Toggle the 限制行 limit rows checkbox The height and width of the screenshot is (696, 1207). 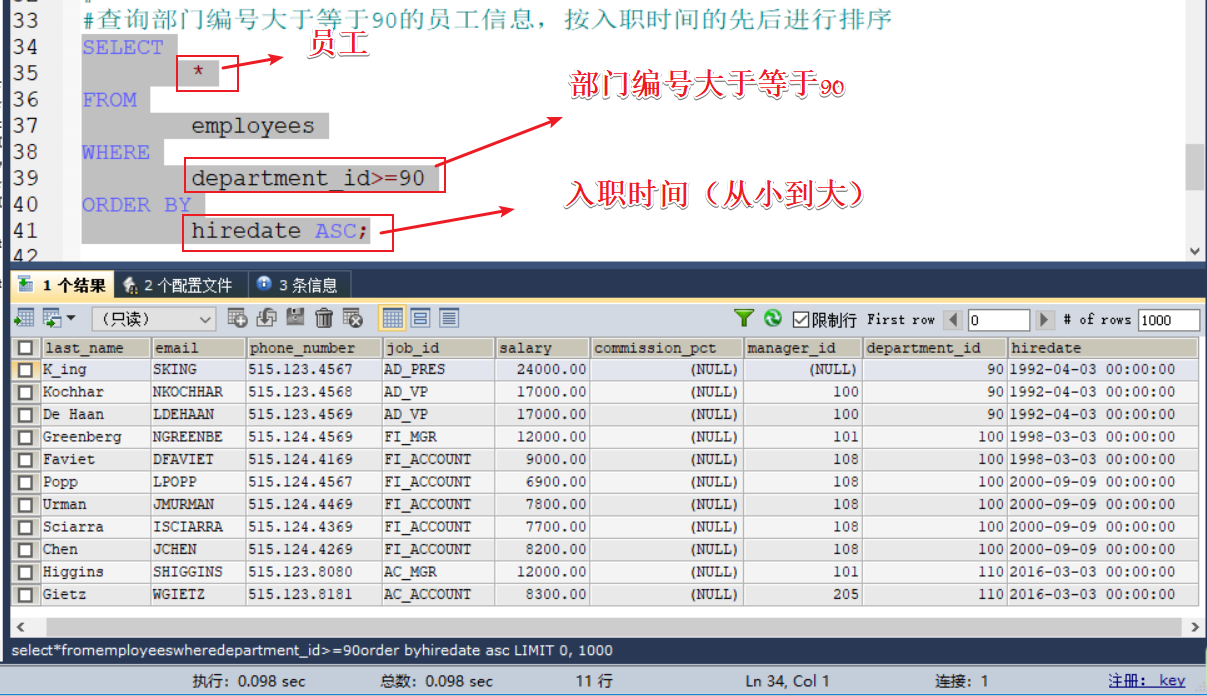(800, 320)
